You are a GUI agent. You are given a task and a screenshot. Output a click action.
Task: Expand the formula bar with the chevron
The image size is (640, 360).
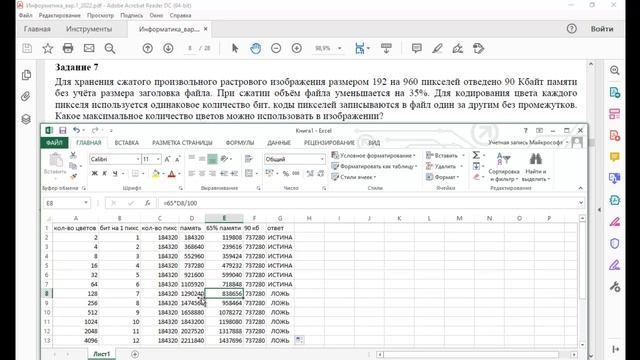click(x=580, y=203)
